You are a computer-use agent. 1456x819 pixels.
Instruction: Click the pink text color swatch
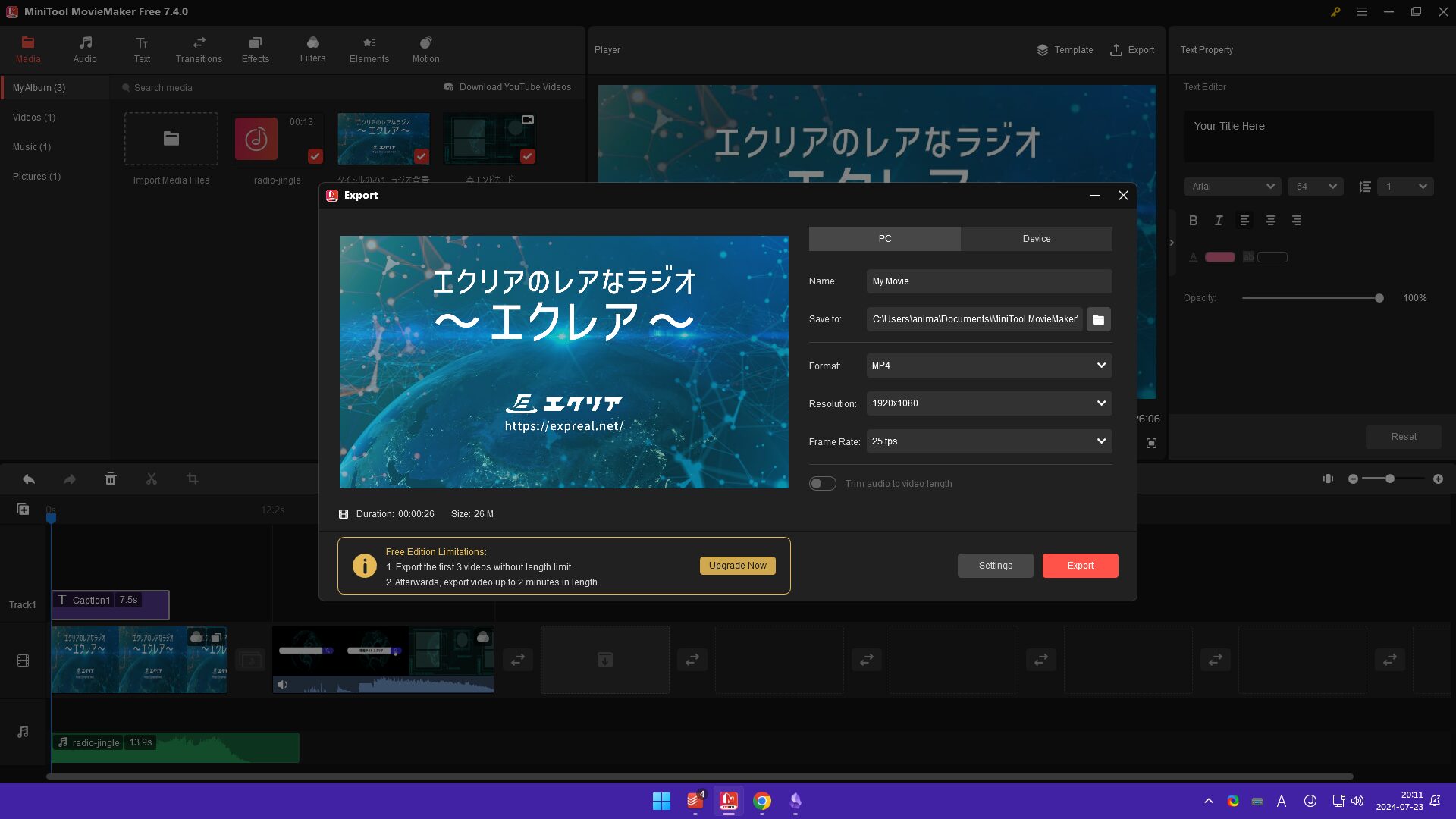[x=1219, y=257]
